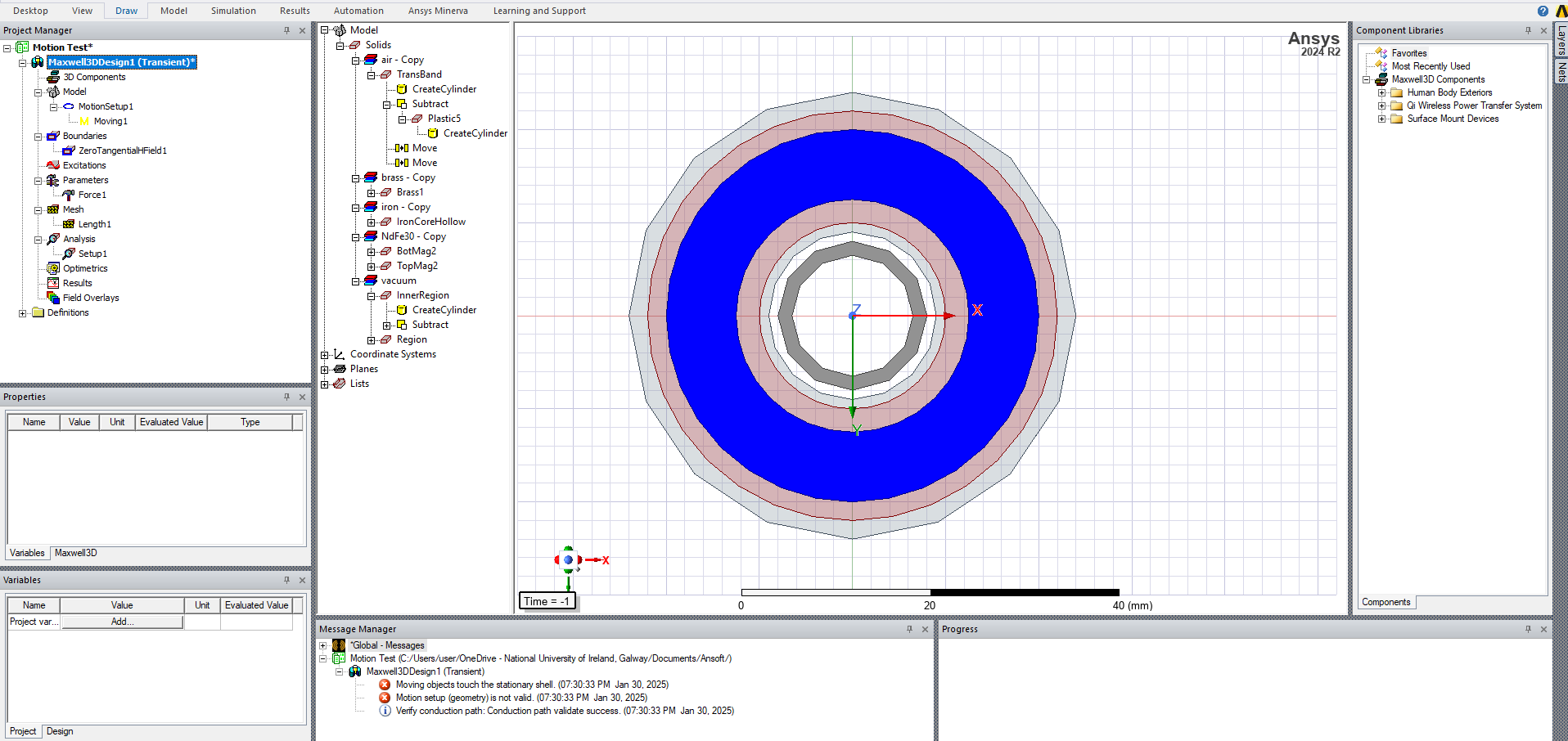Expand the Human Body Exteriors folder
Screen dimensions: 1568x741
tap(1381, 92)
